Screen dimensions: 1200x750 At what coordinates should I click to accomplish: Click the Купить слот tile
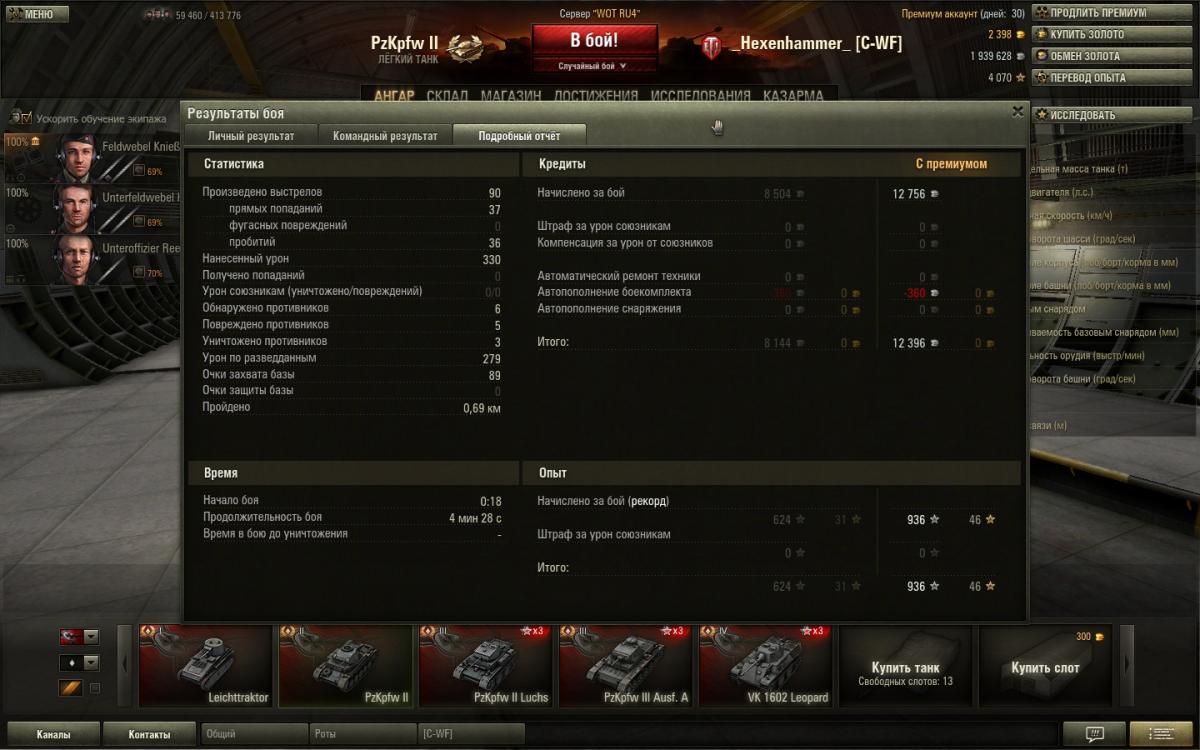point(1045,666)
